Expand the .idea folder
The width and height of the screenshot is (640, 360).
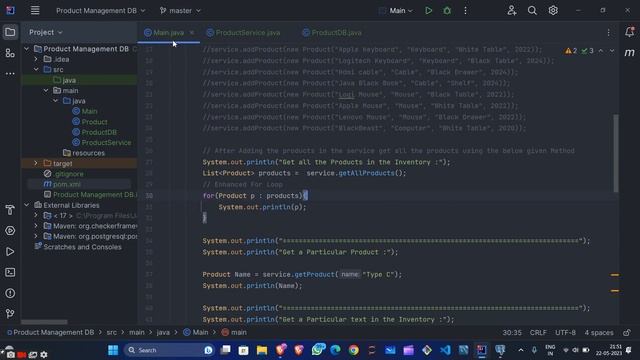point(36,59)
